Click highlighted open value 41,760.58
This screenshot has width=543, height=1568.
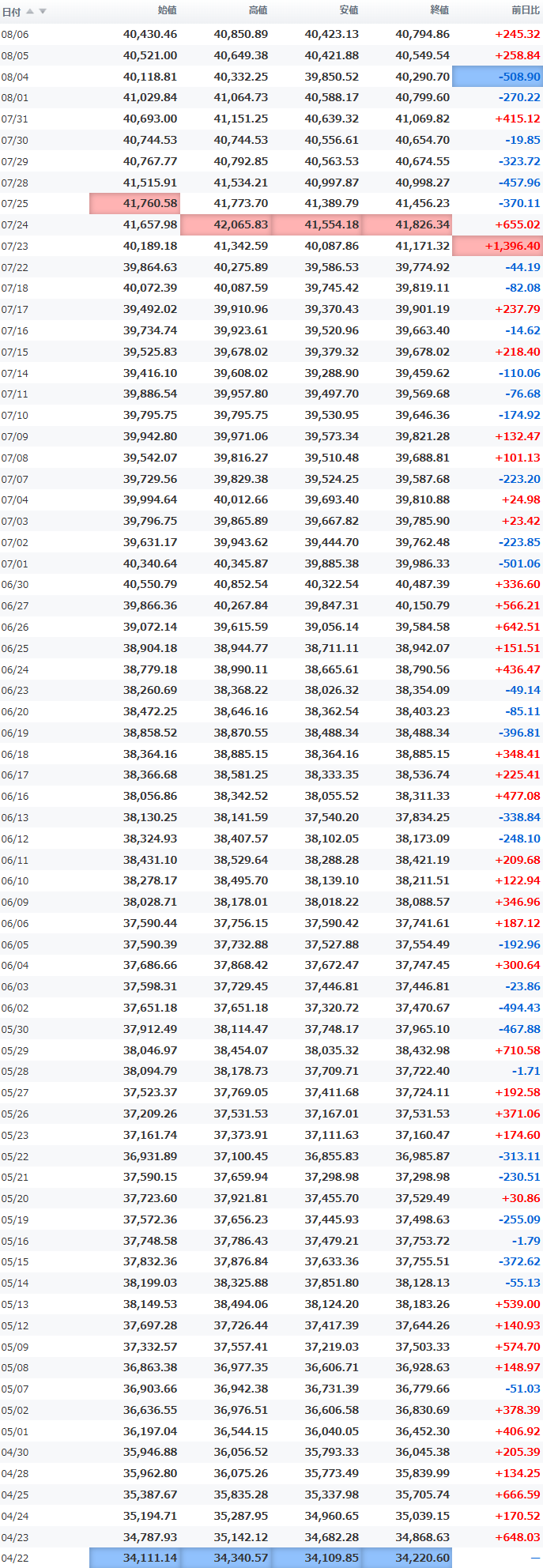134,204
